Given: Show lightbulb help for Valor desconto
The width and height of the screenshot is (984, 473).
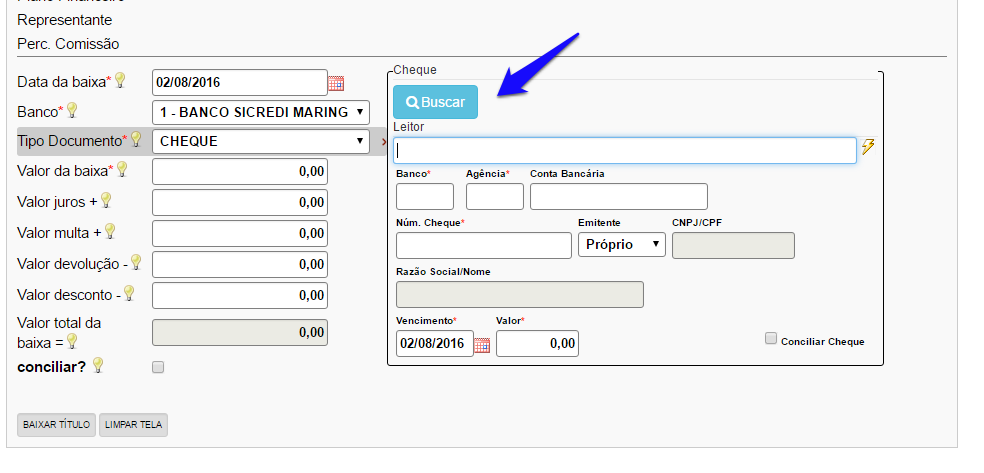Looking at the screenshot, I should click(129, 294).
